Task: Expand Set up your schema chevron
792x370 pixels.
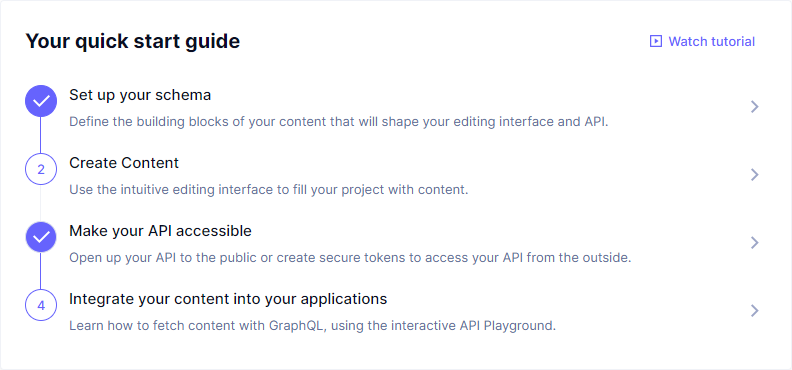Action: point(755,107)
